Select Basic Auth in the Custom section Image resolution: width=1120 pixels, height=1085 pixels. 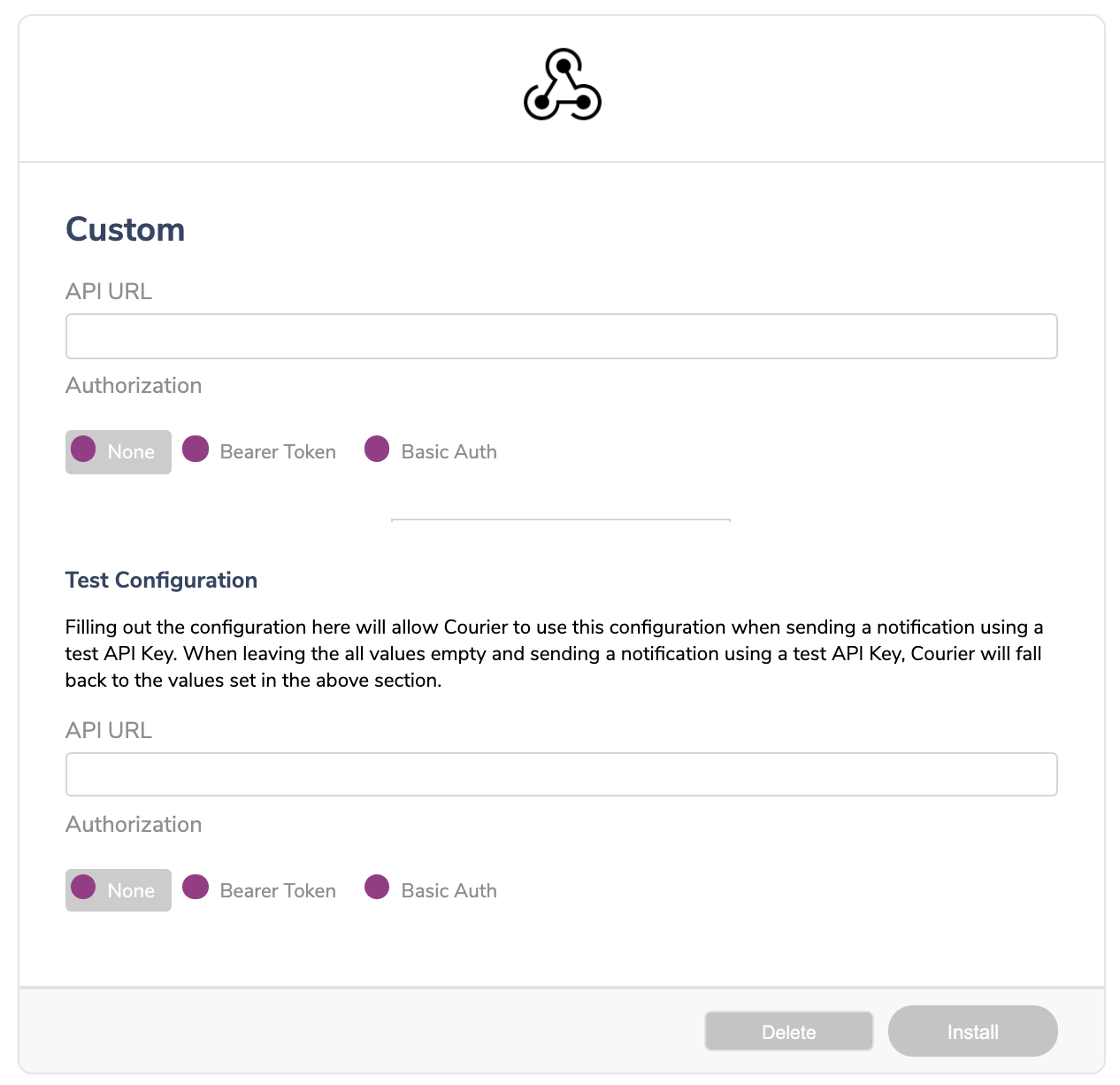click(431, 451)
